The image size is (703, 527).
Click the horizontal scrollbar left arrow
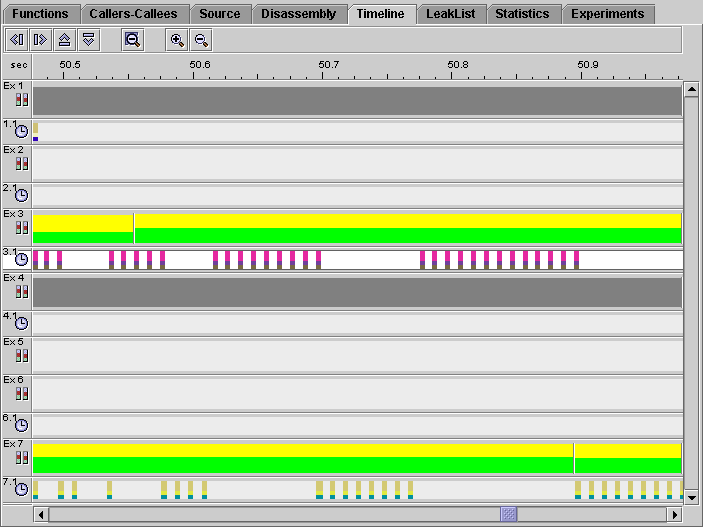[x=41, y=514]
